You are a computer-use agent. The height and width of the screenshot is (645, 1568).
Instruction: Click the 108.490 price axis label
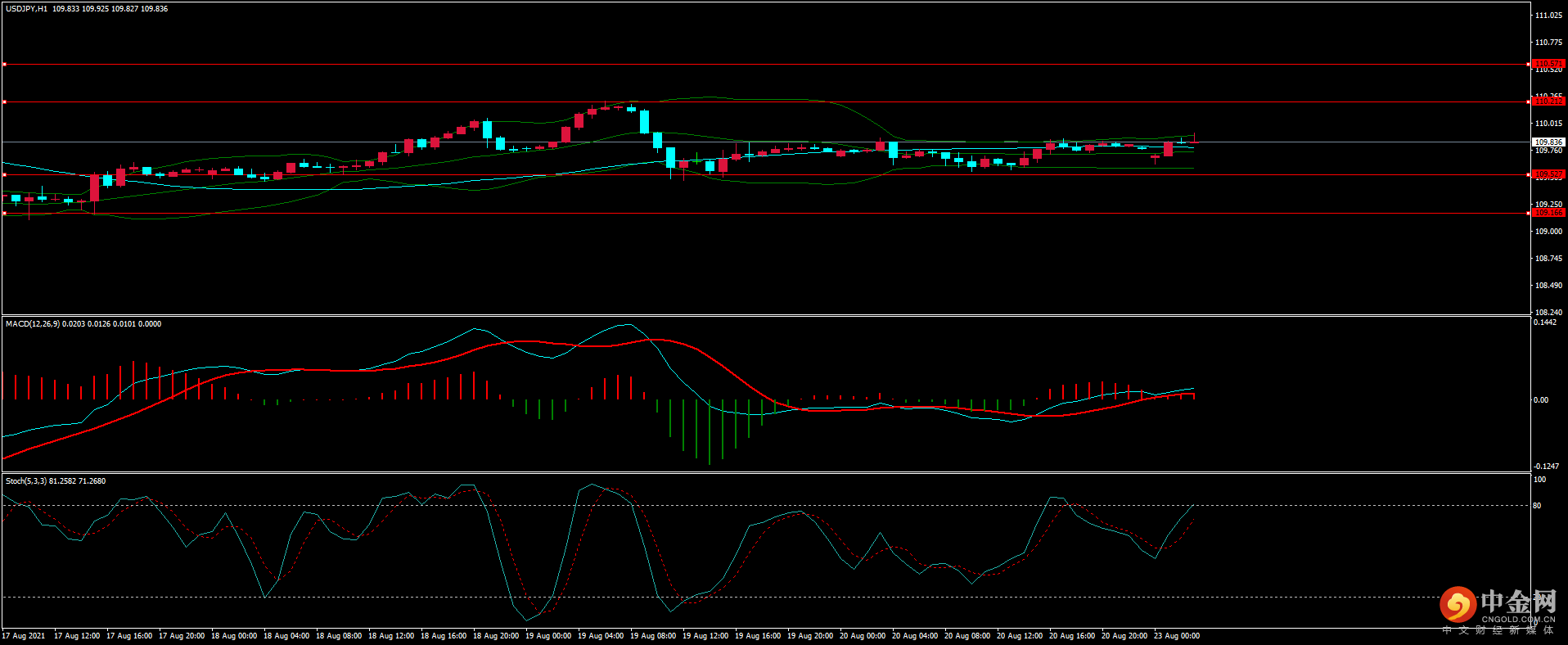point(1548,286)
